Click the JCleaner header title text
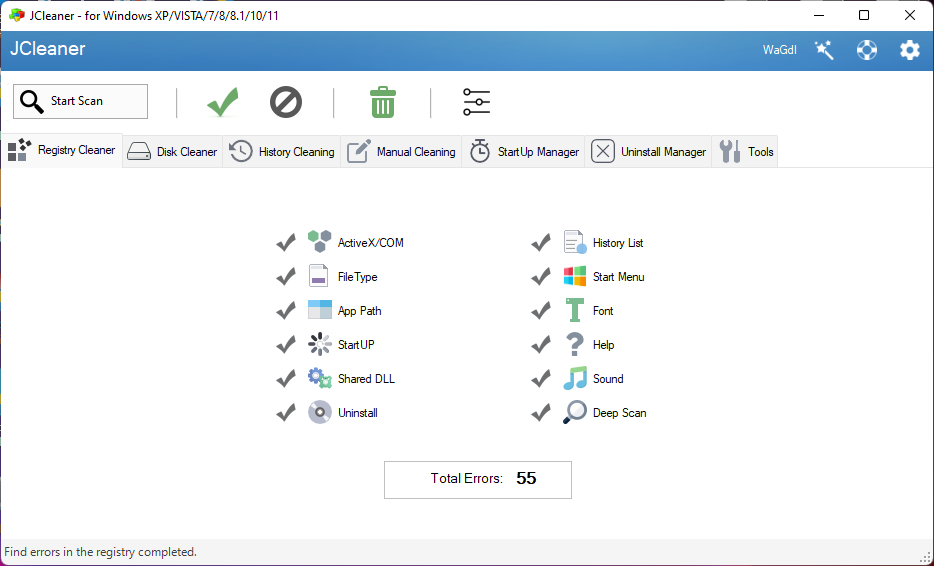The image size is (934, 566). (x=48, y=49)
